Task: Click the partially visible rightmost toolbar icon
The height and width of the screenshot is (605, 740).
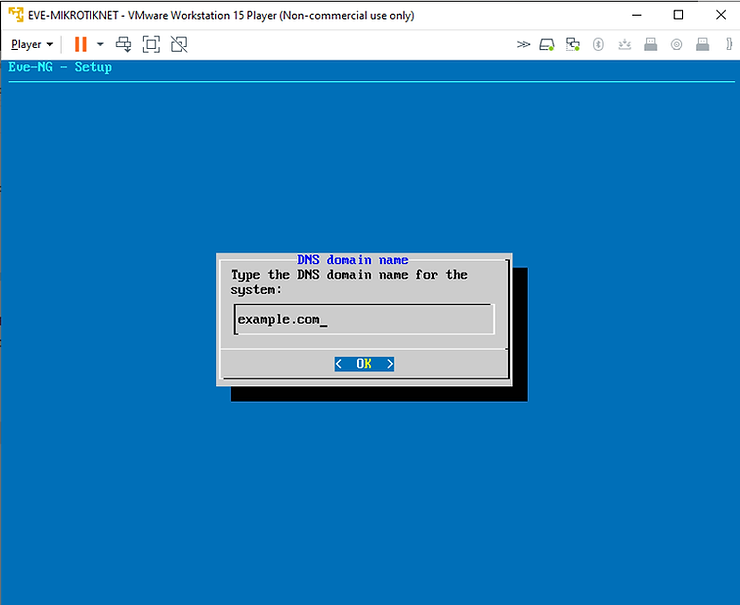Action: [x=729, y=44]
